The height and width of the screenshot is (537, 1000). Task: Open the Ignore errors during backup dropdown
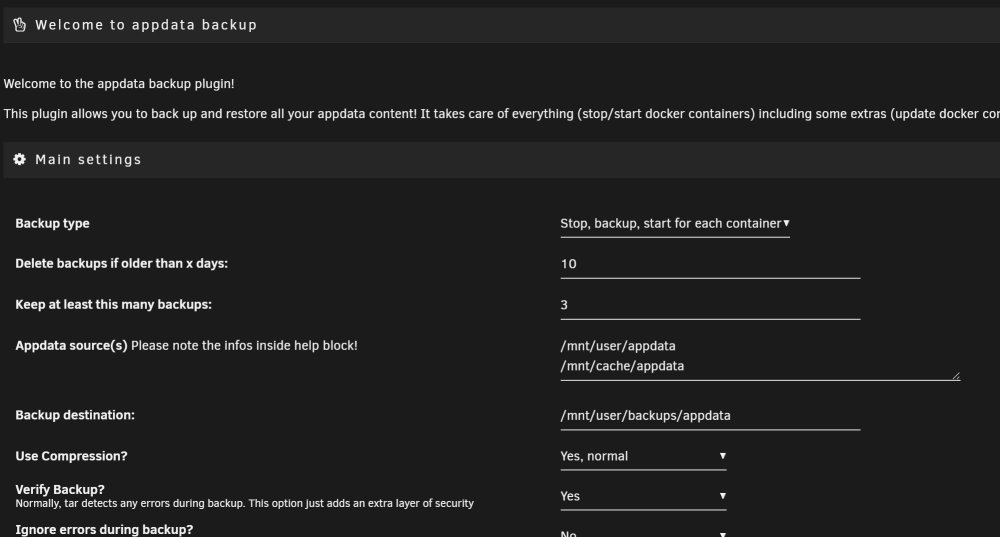point(643,533)
